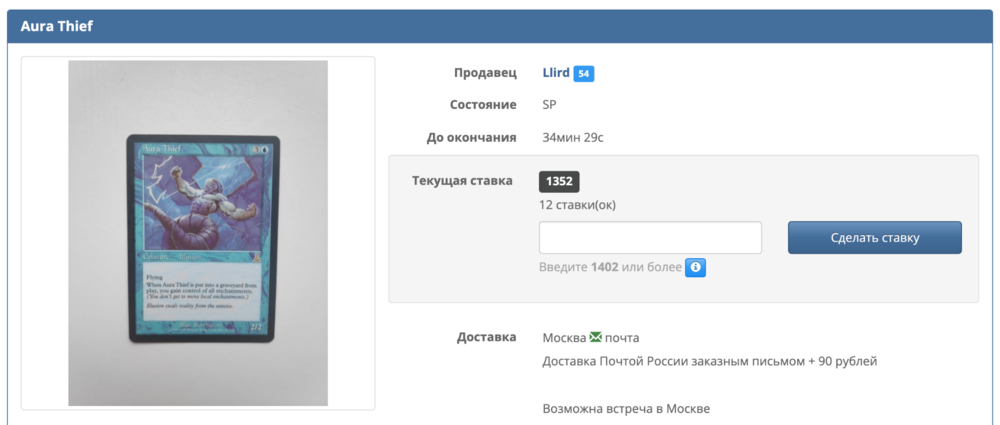Screen dimensions: 1000x425
Task: Click the current bid badge 1352
Action: (x=559, y=181)
